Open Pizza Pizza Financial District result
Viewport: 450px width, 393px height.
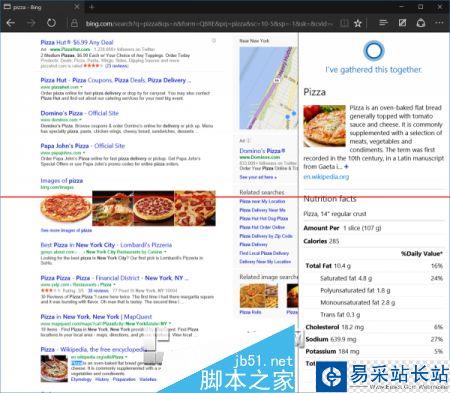(114, 278)
